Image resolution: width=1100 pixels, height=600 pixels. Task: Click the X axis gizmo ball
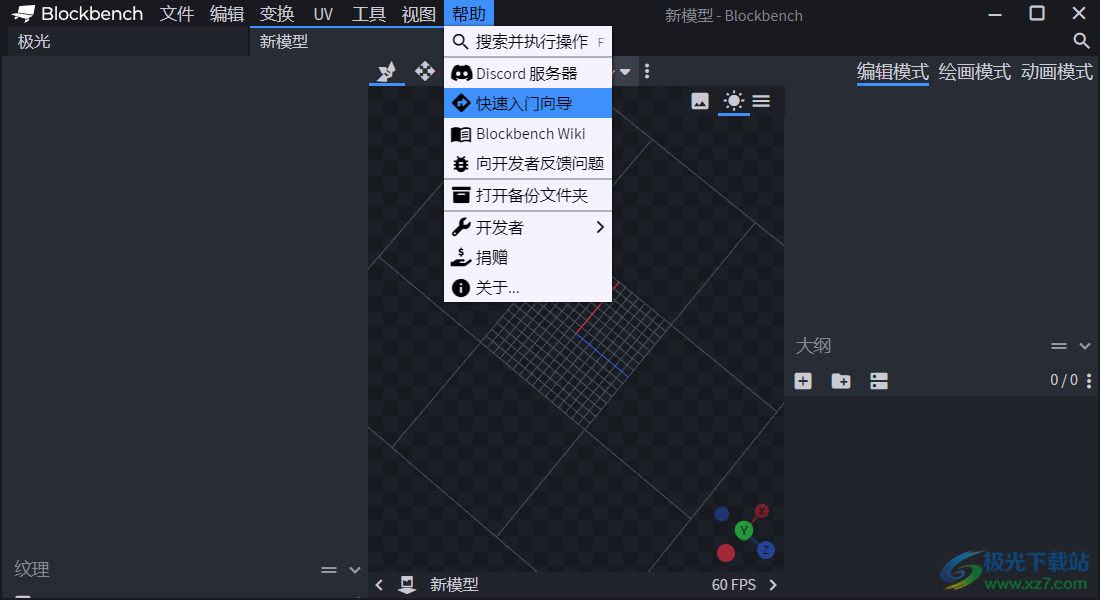[762, 511]
